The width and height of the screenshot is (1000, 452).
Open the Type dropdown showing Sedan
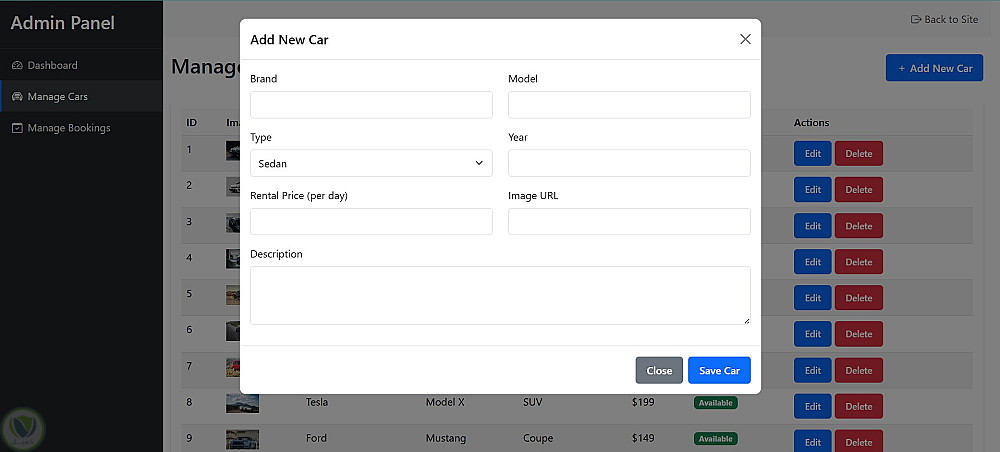pyautogui.click(x=370, y=163)
